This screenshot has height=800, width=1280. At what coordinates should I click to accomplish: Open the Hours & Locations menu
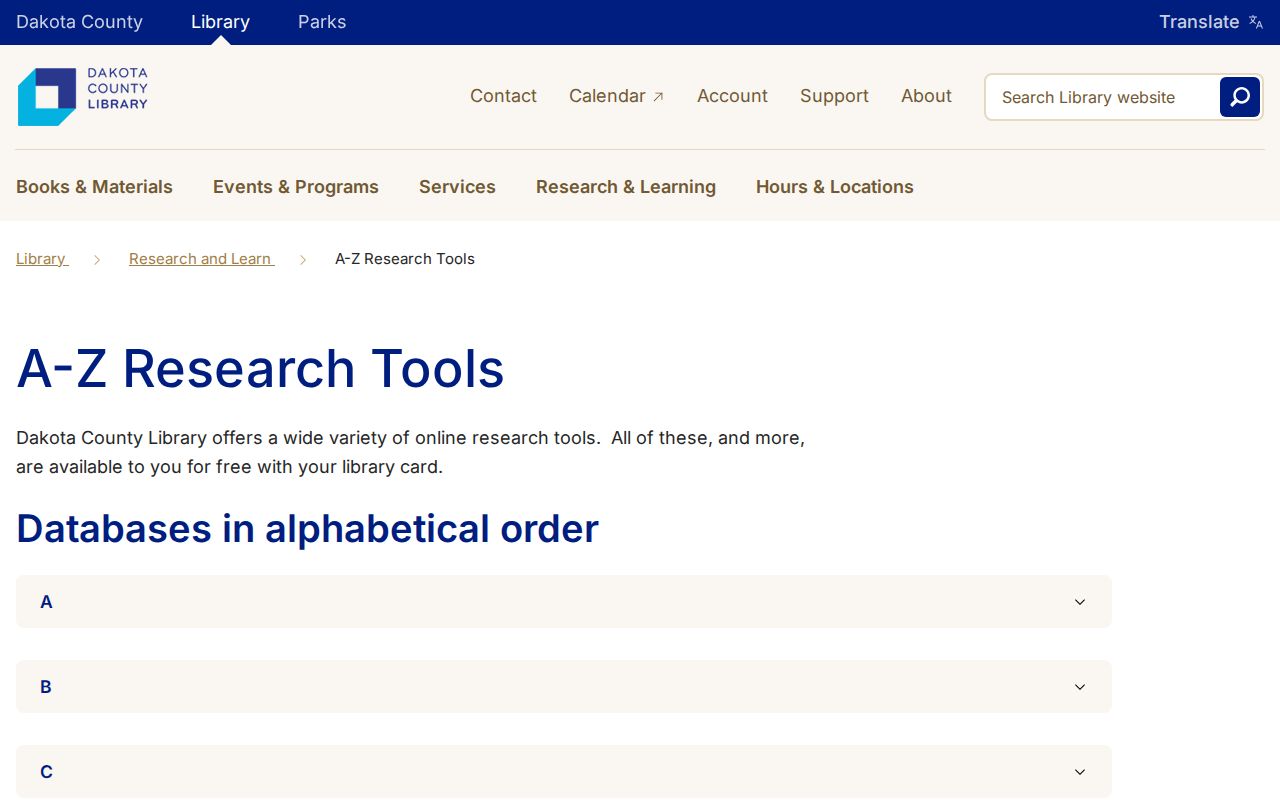pyautogui.click(x=835, y=187)
